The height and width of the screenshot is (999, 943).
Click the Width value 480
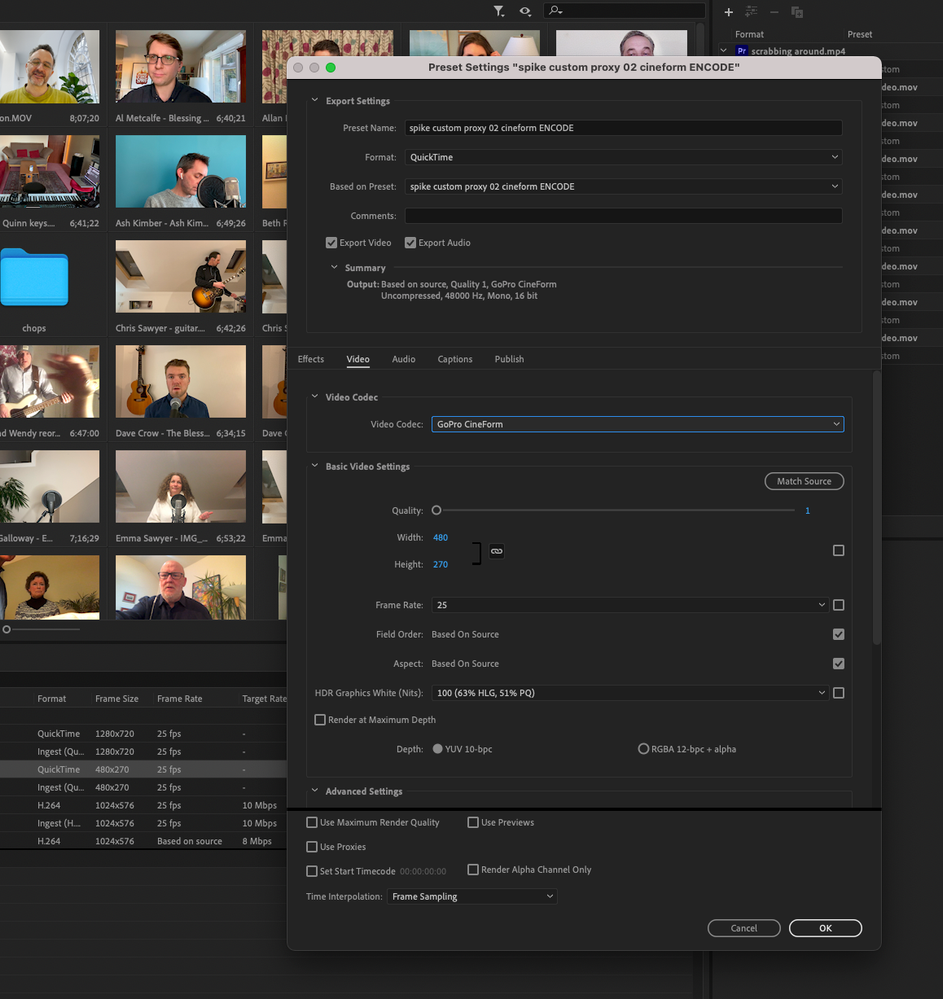coord(440,538)
